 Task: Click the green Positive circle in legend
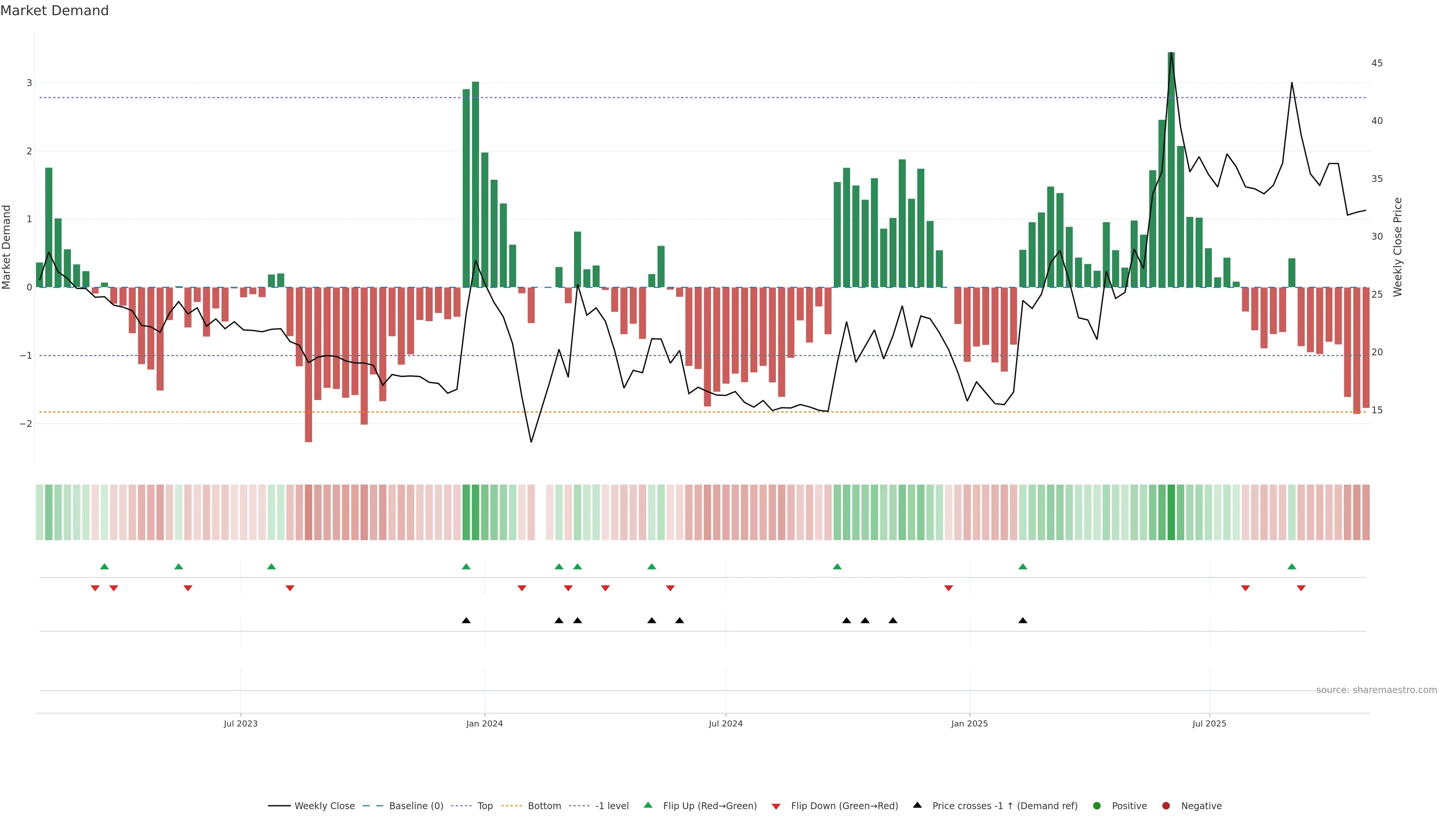(1097, 805)
